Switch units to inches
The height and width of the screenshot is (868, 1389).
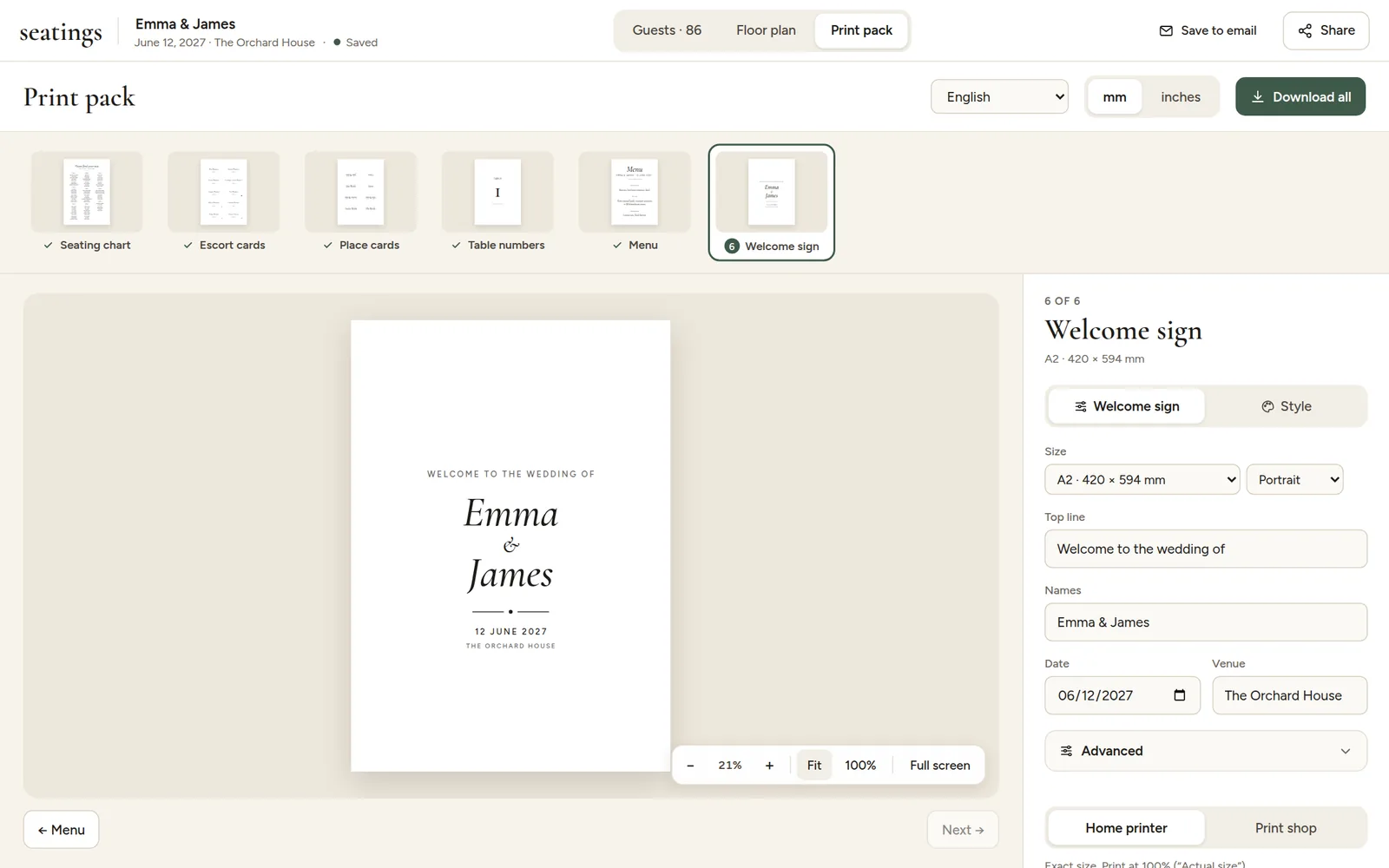[x=1181, y=97]
